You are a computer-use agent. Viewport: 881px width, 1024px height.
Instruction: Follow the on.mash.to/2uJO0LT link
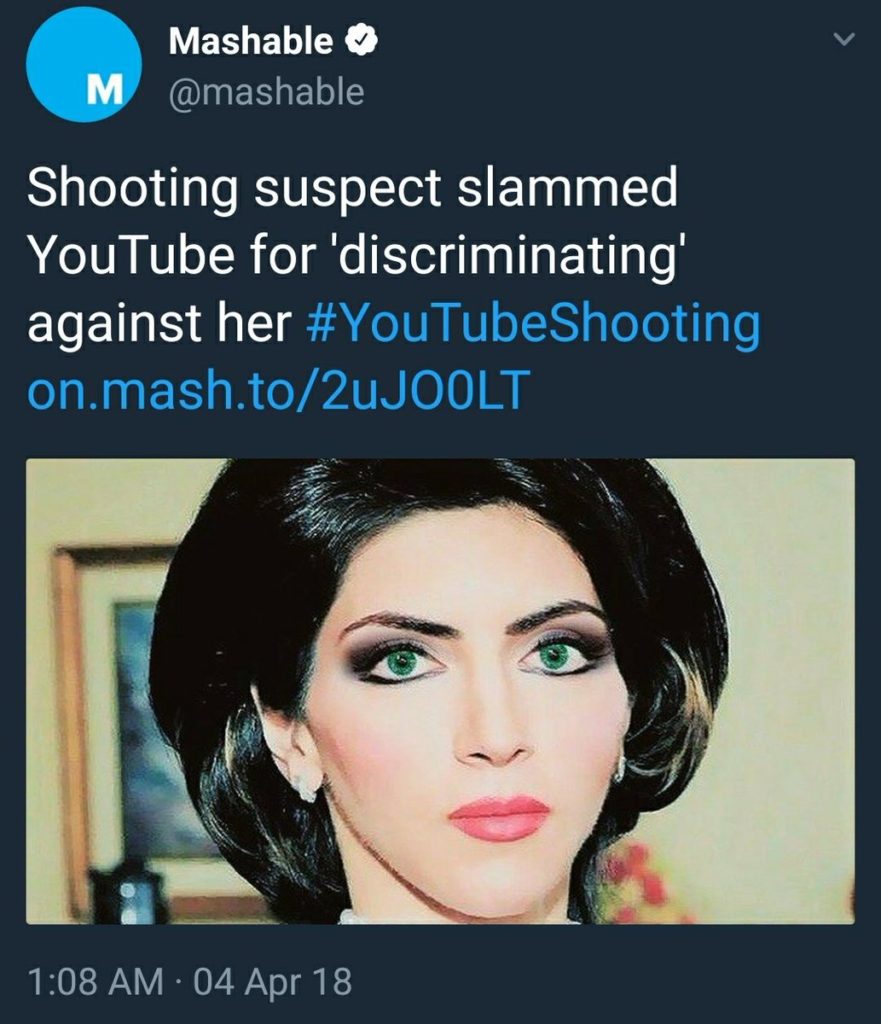(278, 389)
